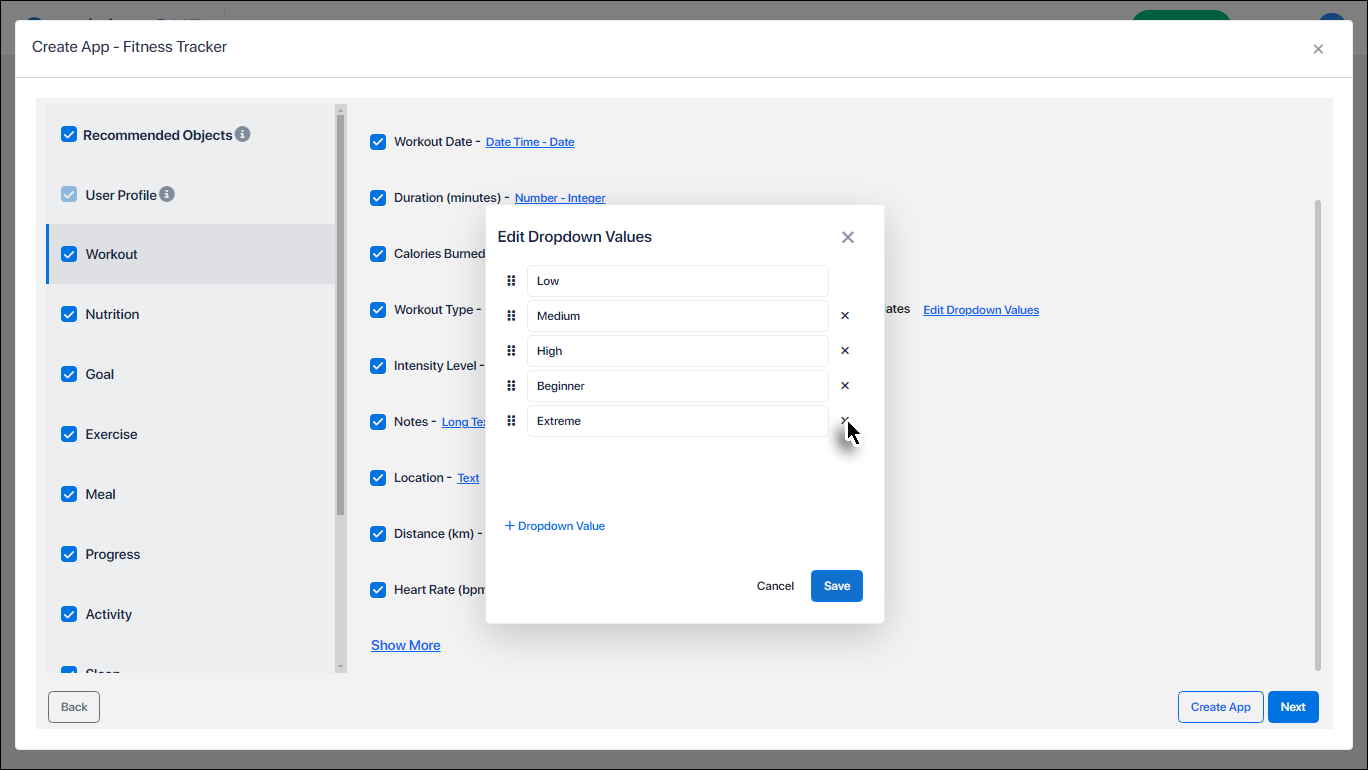Click the Create App button
Image resolution: width=1368 pixels, height=770 pixels.
click(x=1221, y=707)
